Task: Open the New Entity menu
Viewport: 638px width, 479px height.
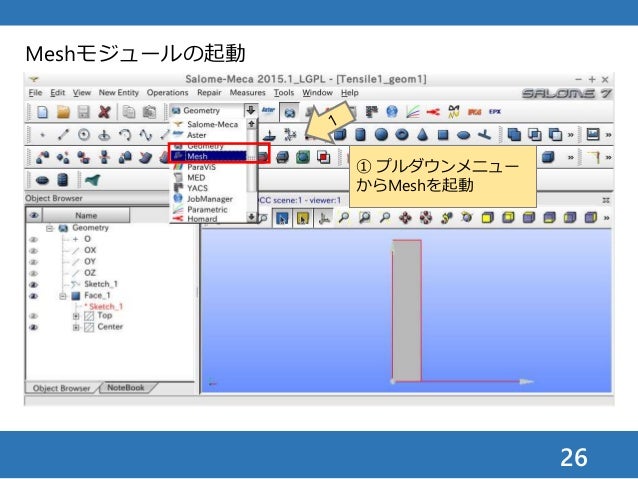Action: point(119,93)
